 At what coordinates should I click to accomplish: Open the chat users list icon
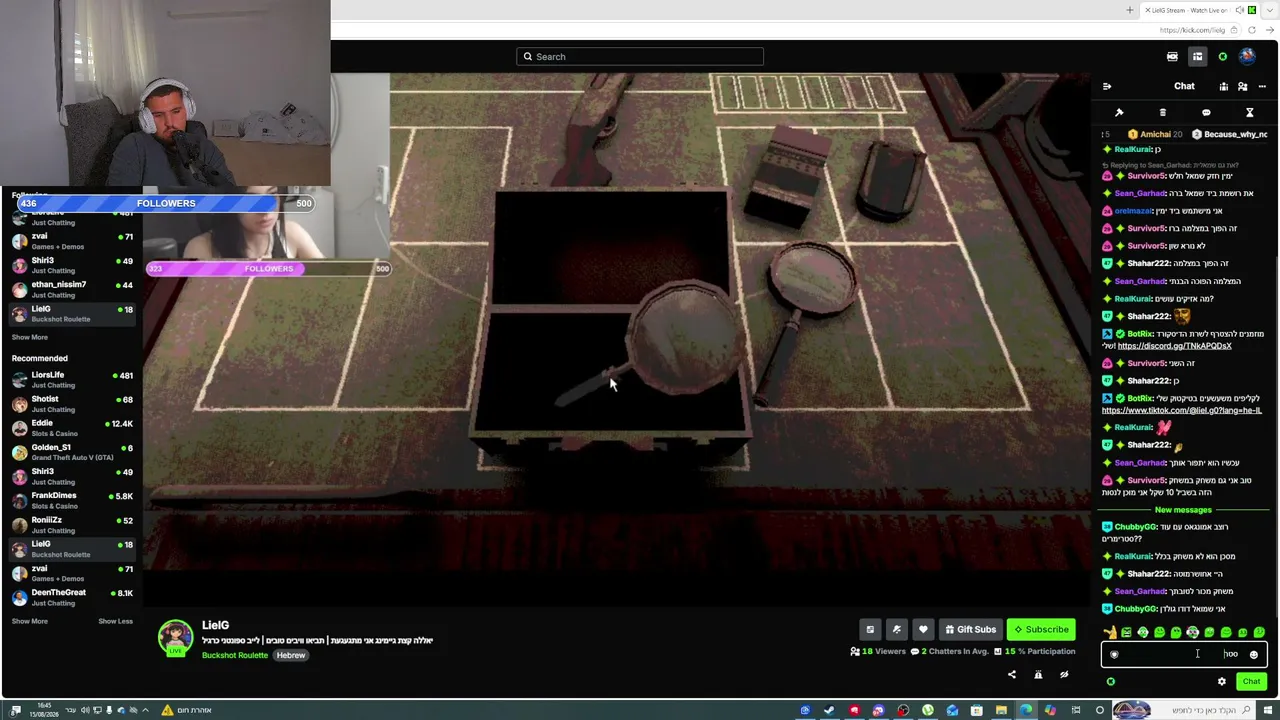pos(1243,86)
